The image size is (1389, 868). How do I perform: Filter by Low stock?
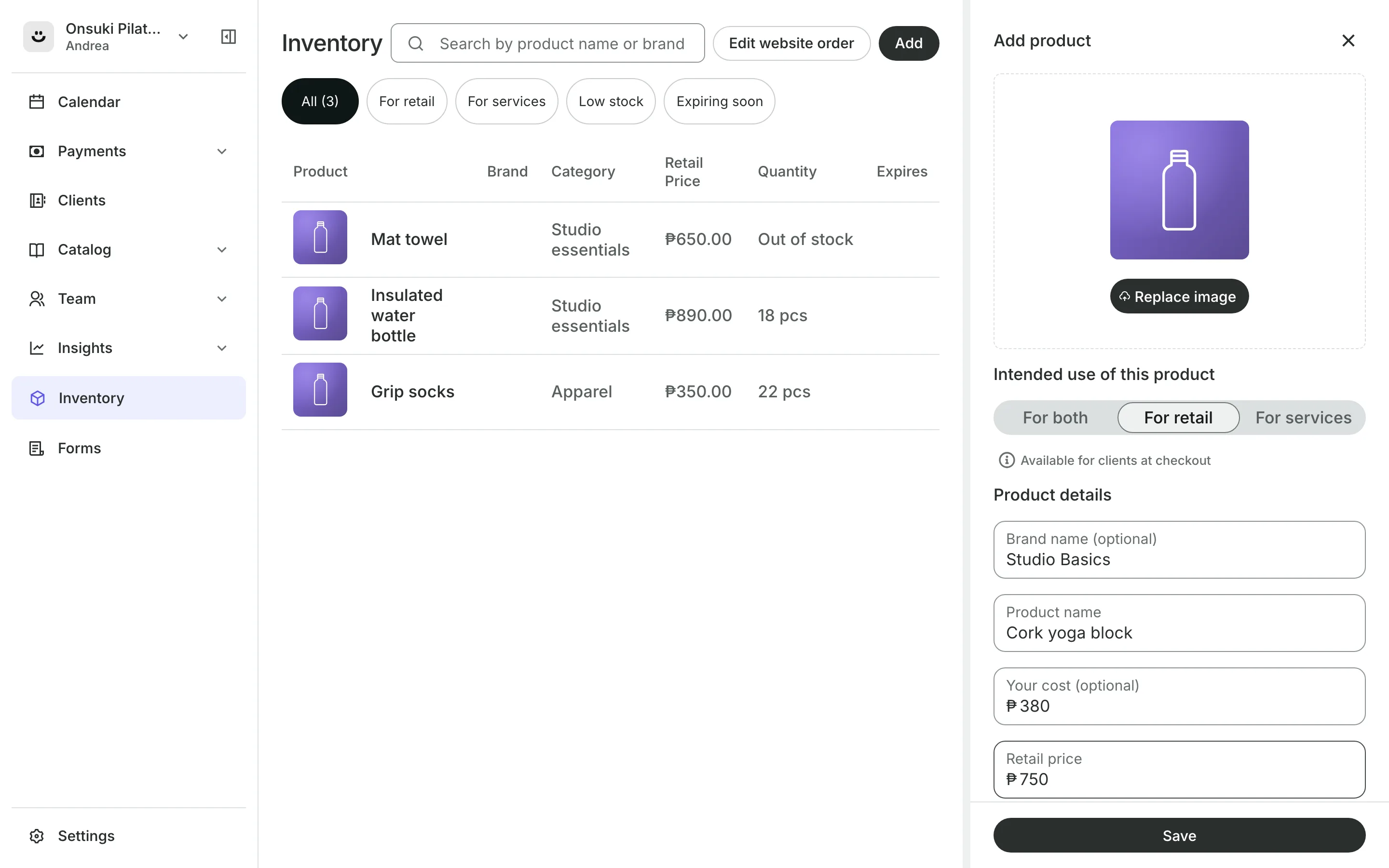pos(611,101)
